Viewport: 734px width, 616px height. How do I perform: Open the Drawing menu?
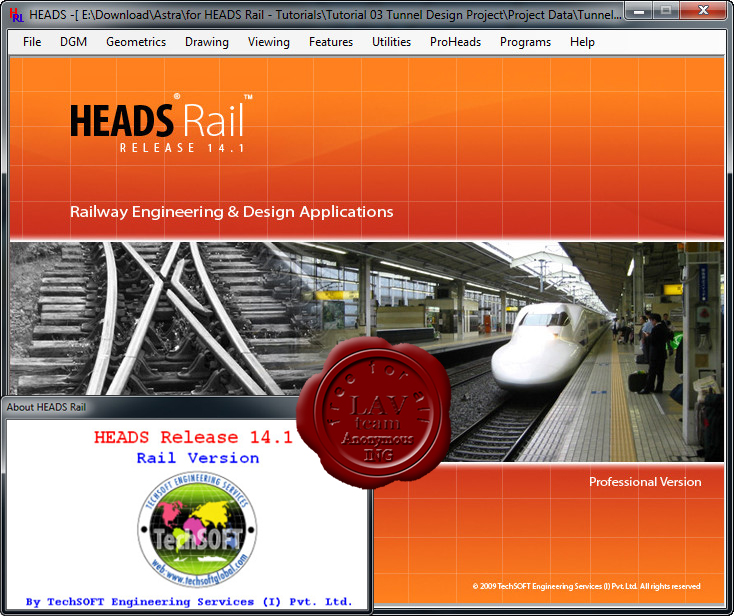click(x=206, y=42)
